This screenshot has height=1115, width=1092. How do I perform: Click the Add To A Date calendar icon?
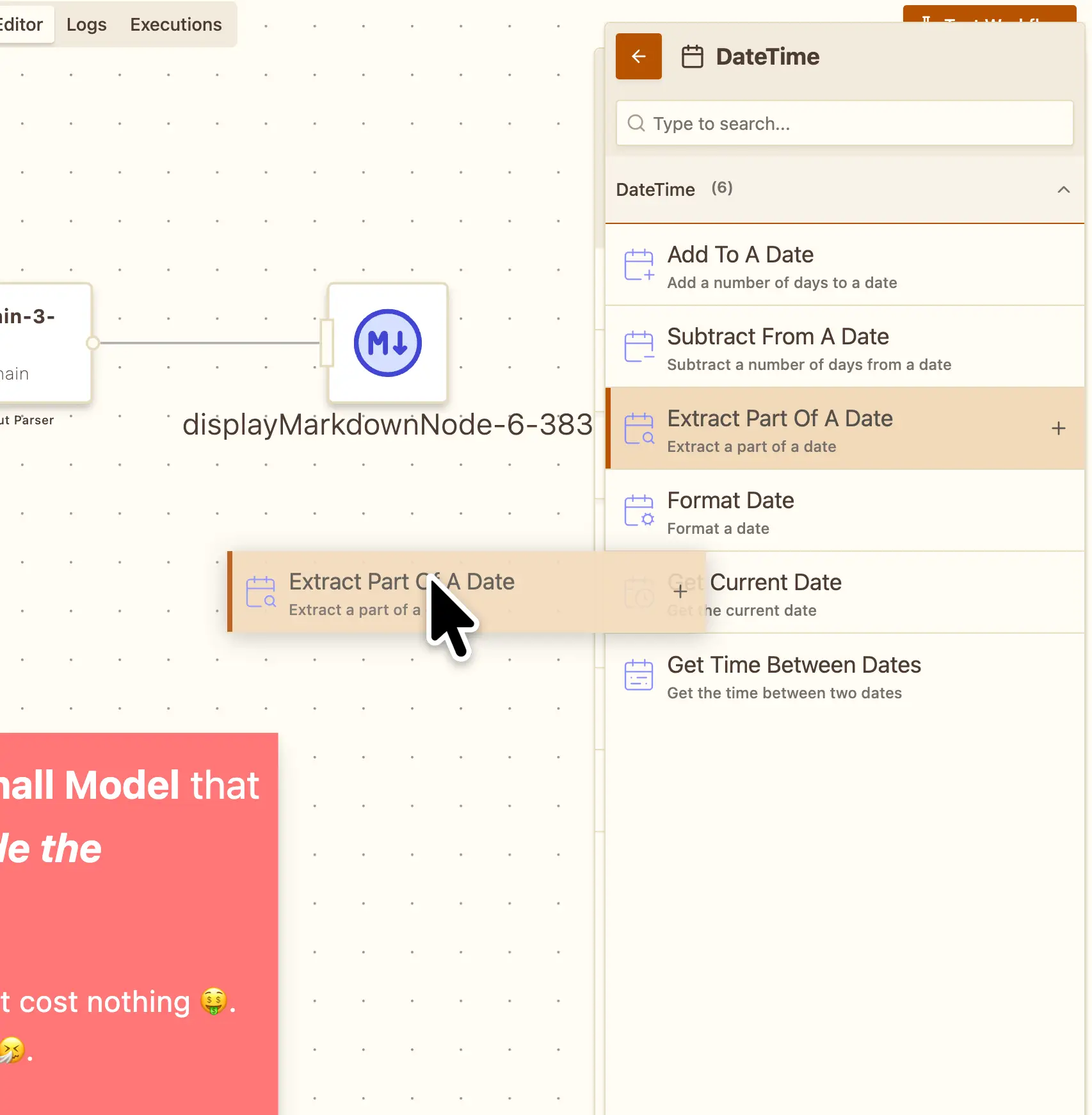[638, 264]
